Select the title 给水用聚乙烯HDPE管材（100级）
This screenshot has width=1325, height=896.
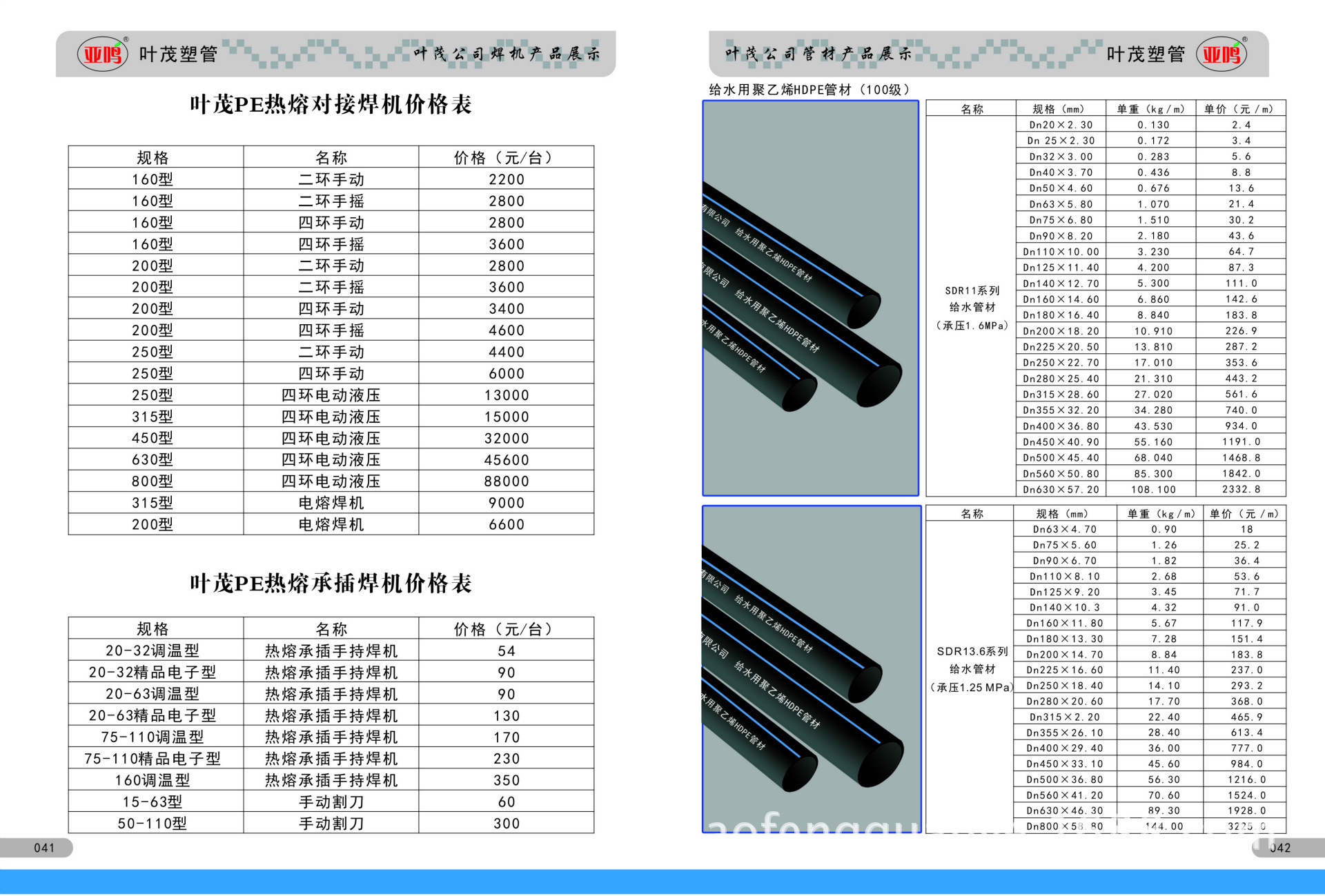click(809, 90)
